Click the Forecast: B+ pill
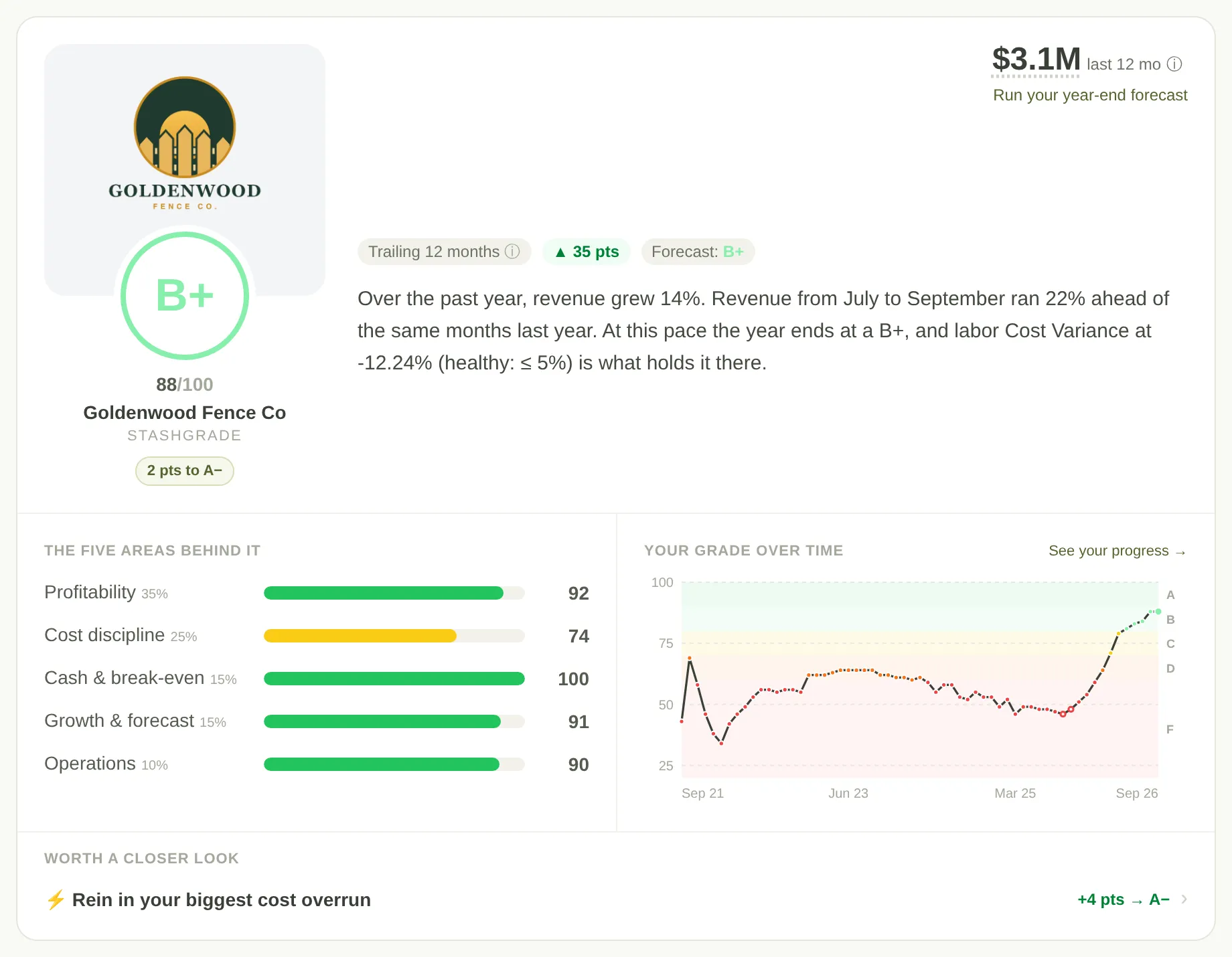This screenshot has height=957, width=1232. point(698,252)
